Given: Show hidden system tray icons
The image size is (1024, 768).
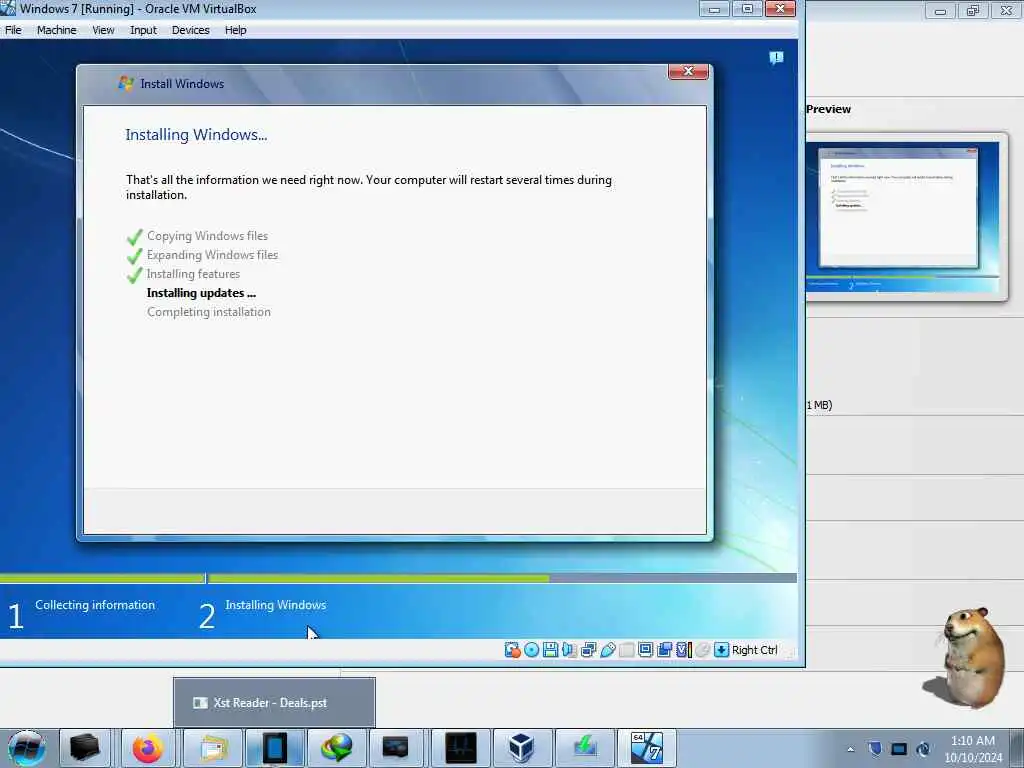Looking at the screenshot, I should [x=850, y=749].
